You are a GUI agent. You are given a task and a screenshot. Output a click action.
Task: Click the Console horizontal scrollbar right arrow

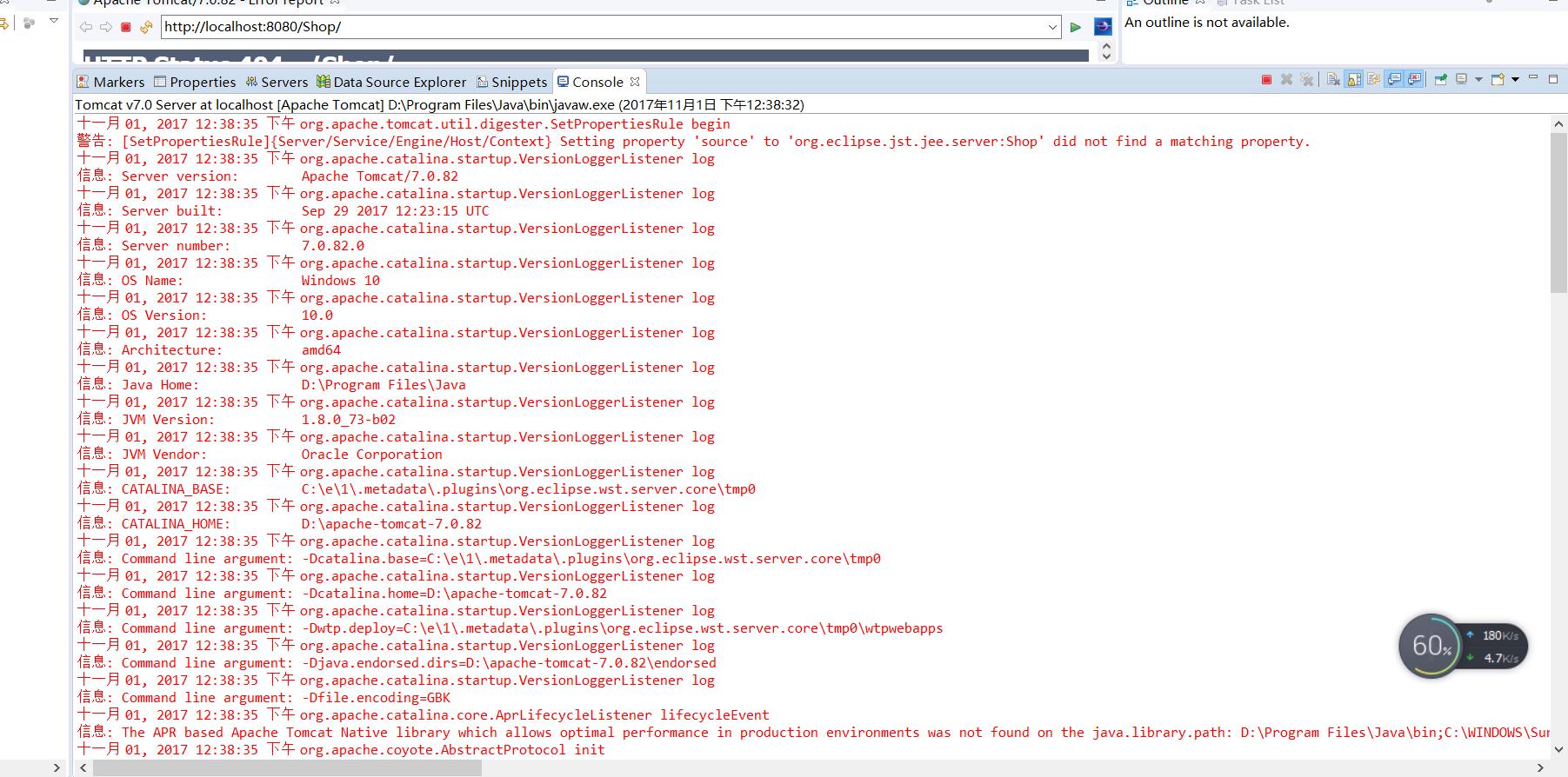1540,767
